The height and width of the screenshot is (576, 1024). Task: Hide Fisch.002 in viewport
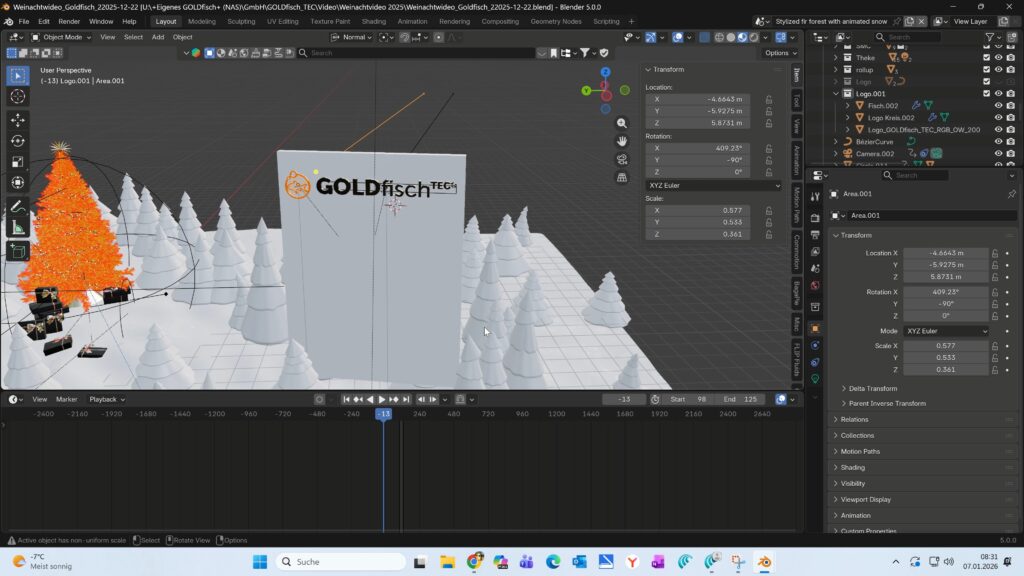pos(999,106)
